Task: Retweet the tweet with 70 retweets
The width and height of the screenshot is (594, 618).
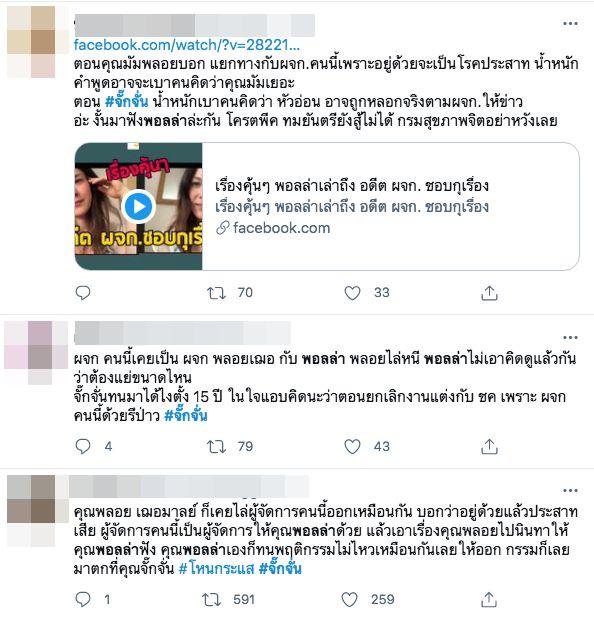Action: 216,293
